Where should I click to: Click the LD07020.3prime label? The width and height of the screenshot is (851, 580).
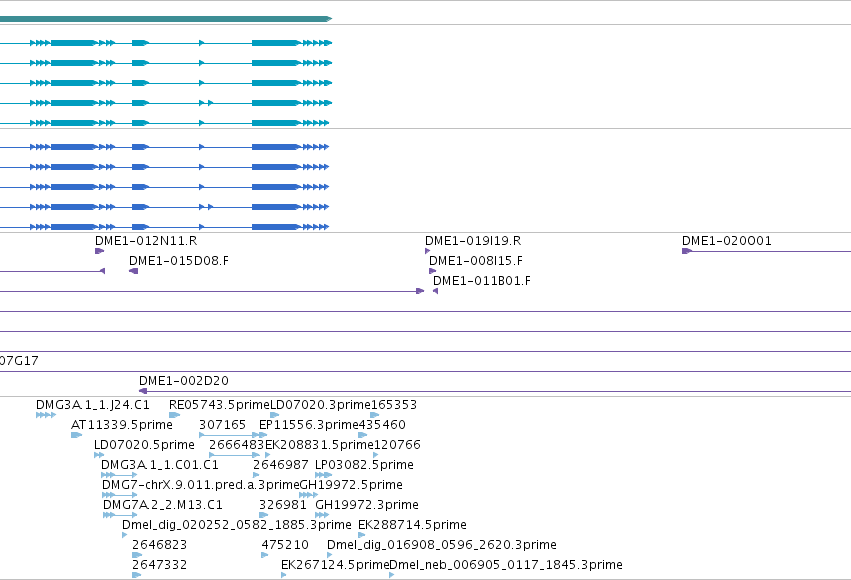pos(320,405)
